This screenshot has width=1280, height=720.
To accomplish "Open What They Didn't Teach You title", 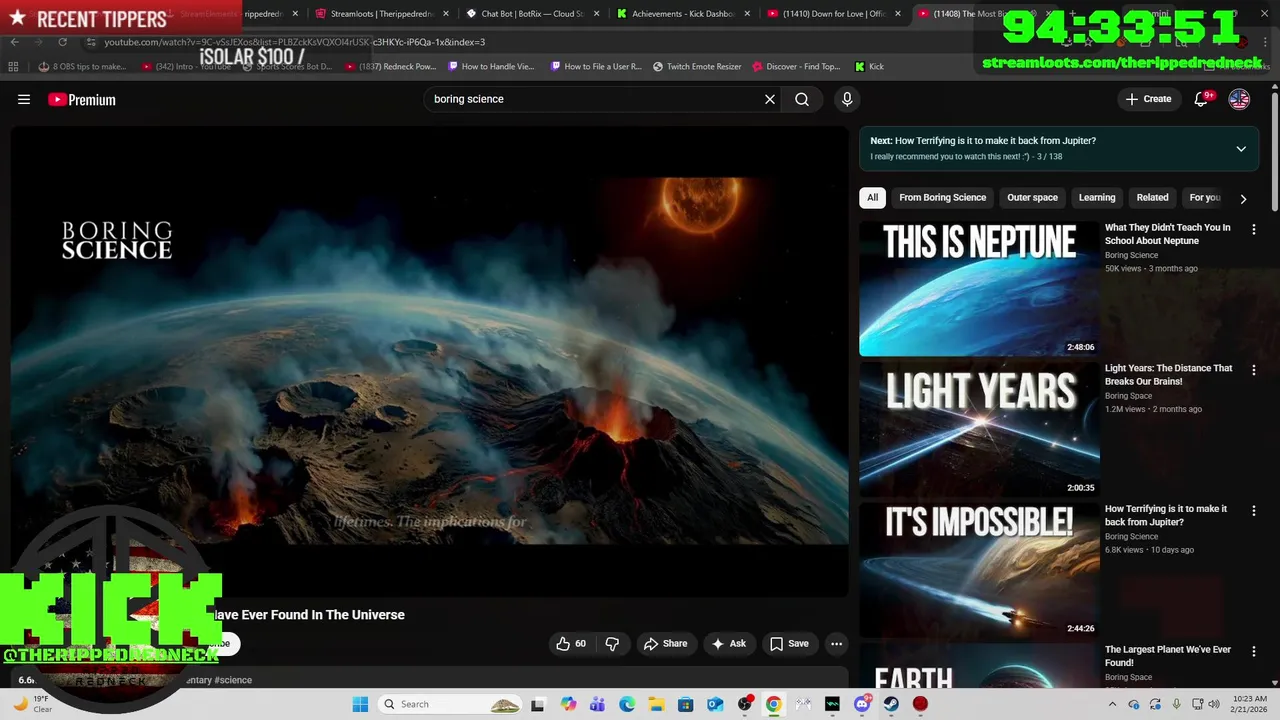I will point(1167,234).
